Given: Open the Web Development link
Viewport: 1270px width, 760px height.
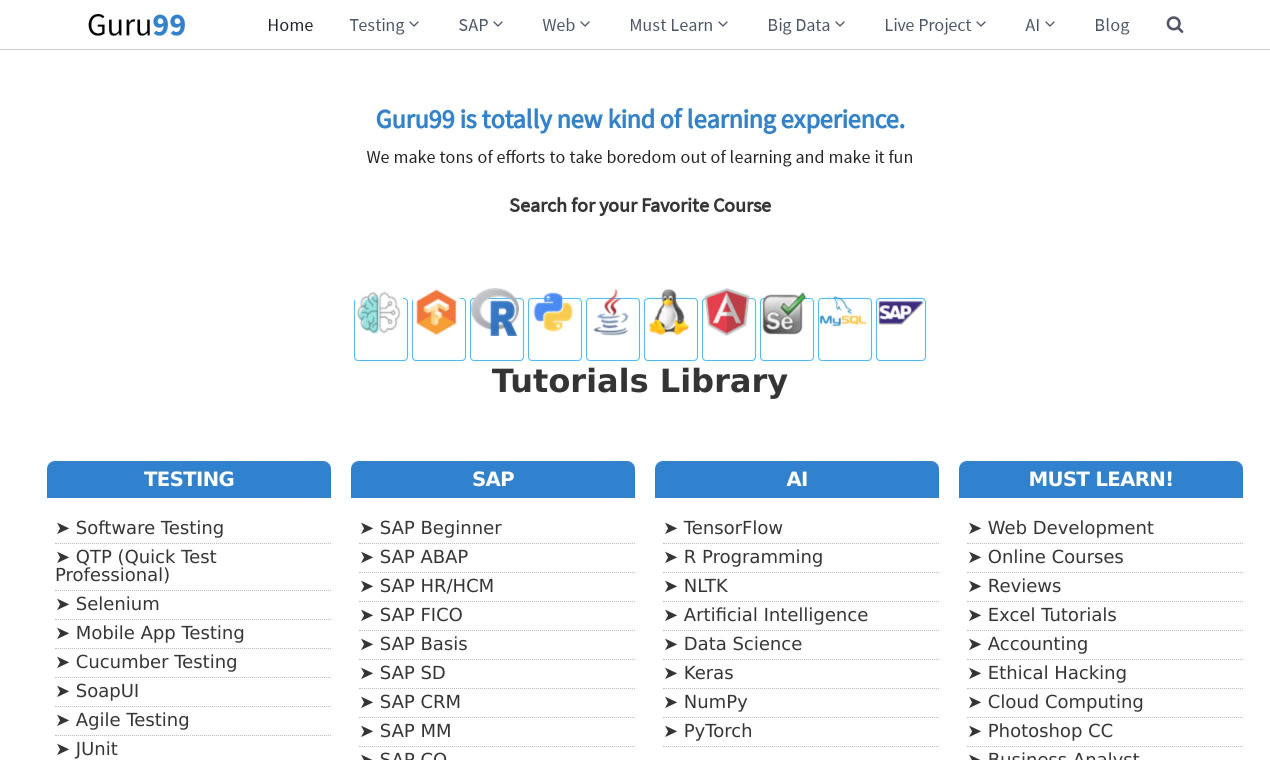Looking at the screenshot, I should (x=1071, y=528).
